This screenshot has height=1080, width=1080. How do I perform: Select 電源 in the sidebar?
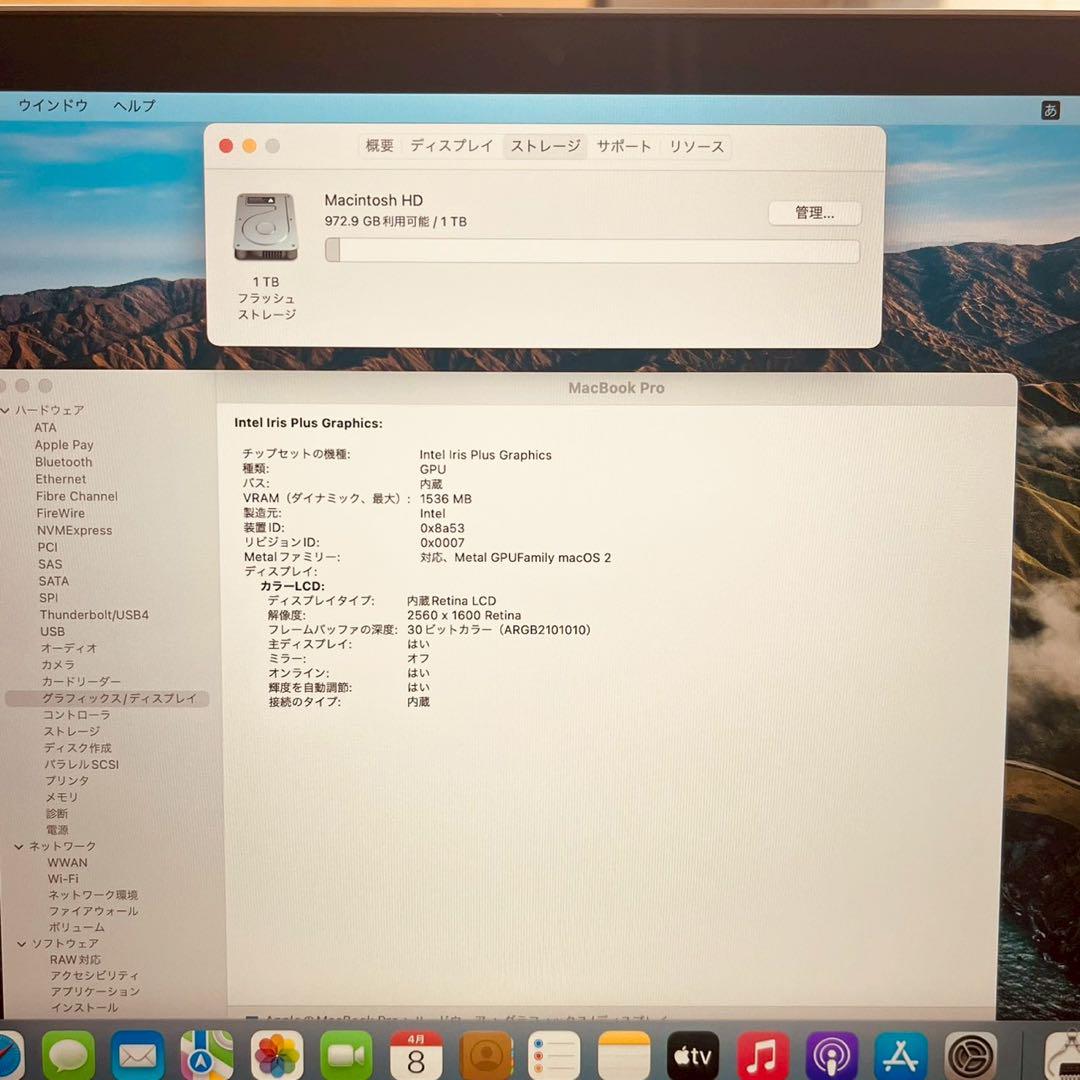(x=57, y=830)
